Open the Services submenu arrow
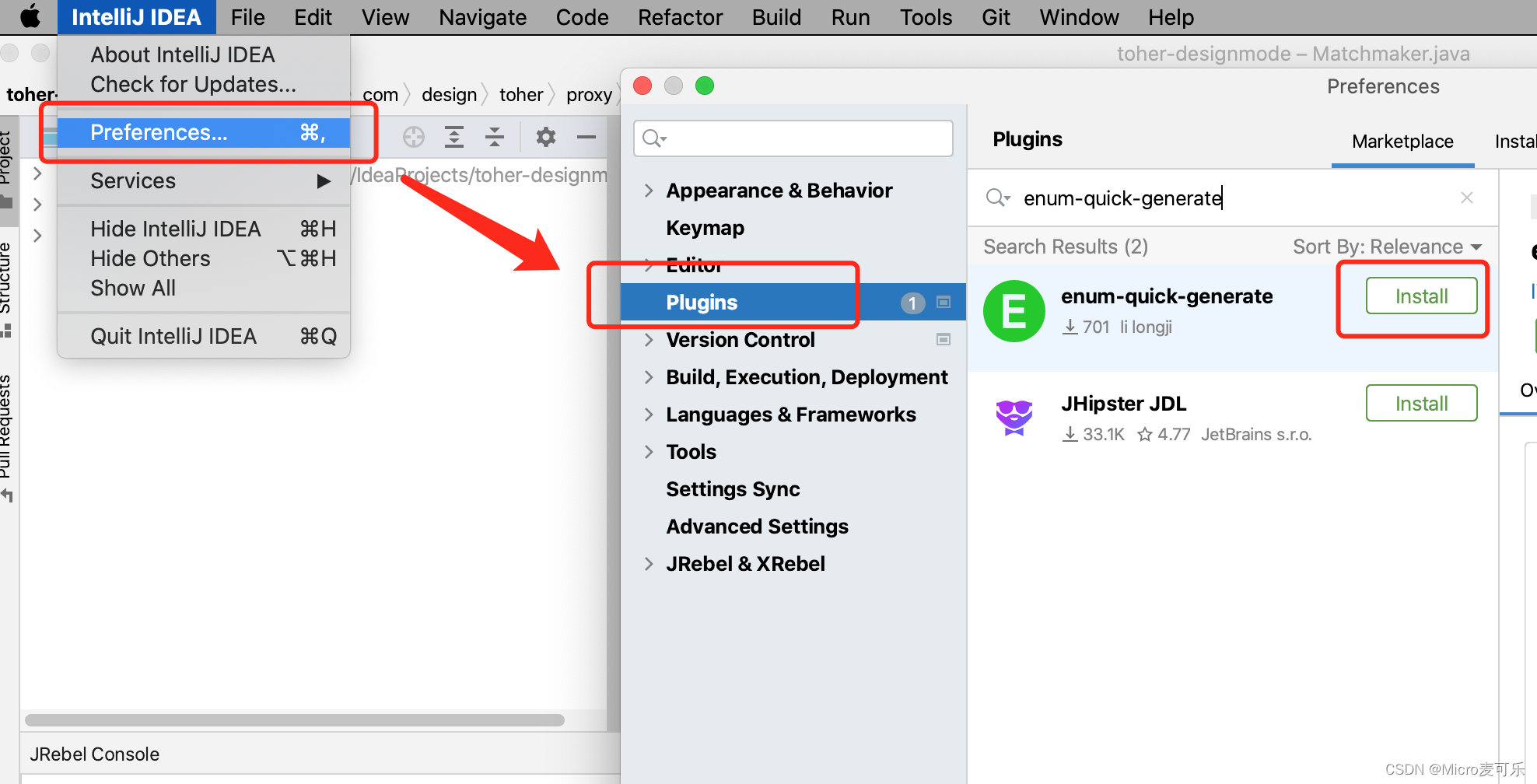The height and width of the screenshot is (784, 1537). point(324,181)
